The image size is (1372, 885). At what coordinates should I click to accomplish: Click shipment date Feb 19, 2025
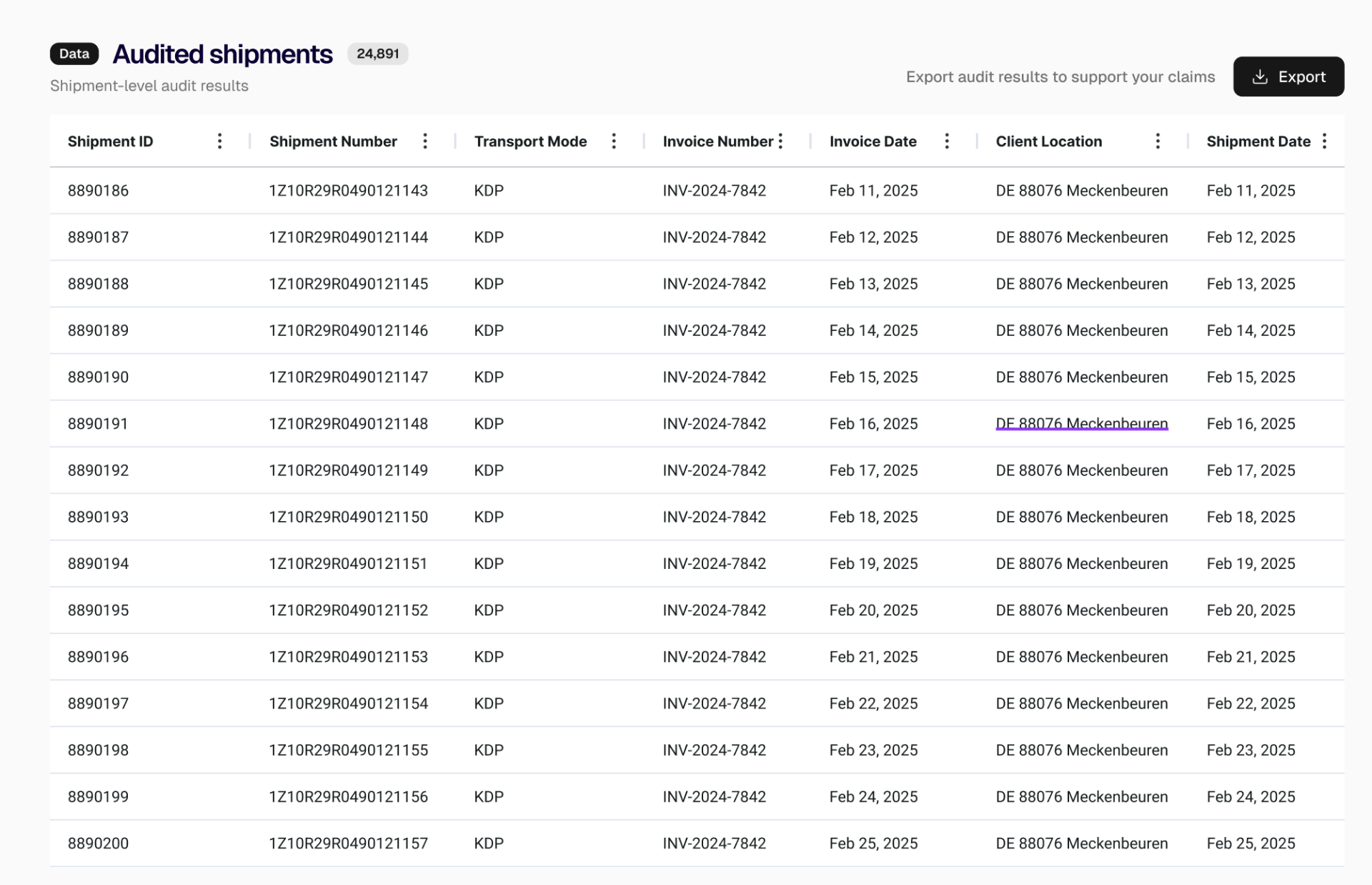point(1251,563)
